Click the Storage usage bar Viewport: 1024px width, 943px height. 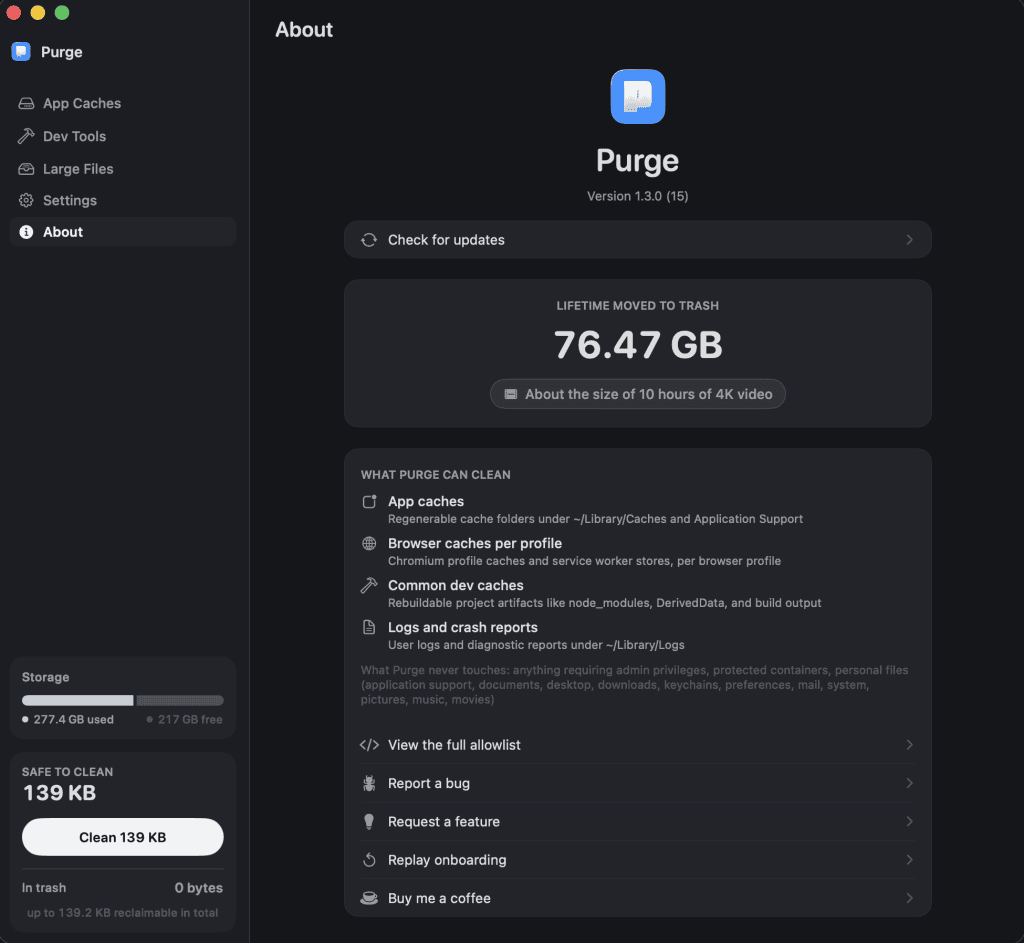(123, 701)
